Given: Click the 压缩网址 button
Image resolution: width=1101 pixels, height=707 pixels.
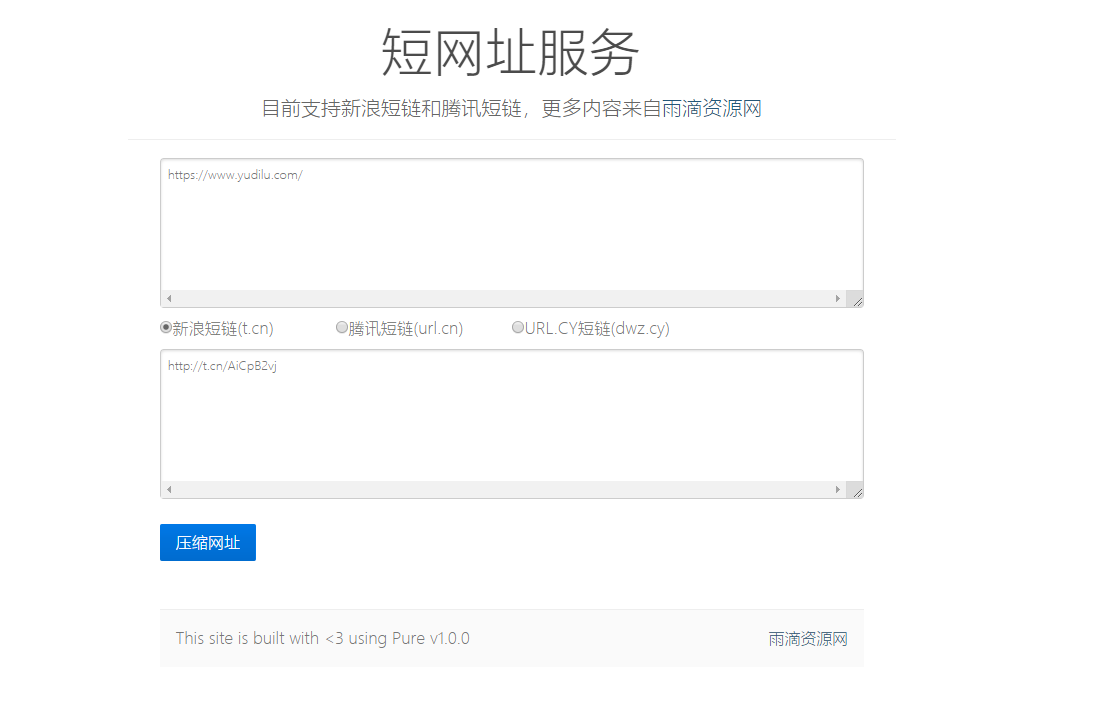Looking at the screenshot, I should 208,543.
